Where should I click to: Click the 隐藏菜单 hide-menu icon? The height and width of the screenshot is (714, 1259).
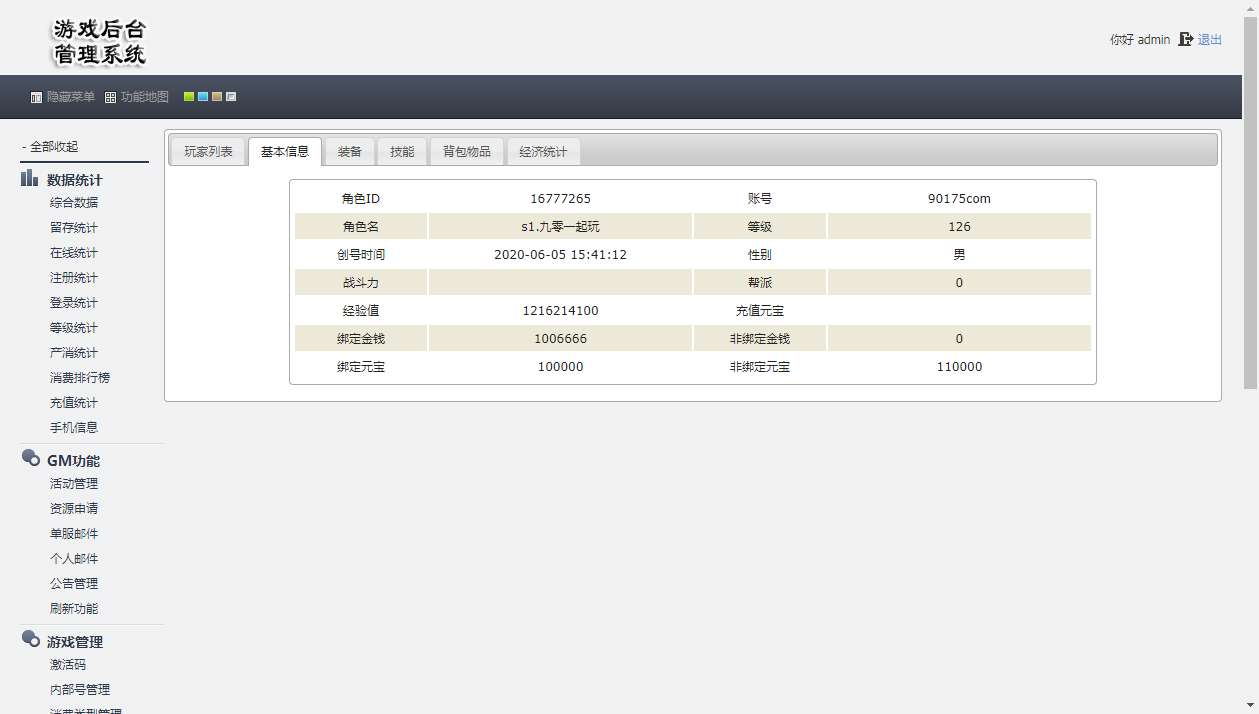36,96
